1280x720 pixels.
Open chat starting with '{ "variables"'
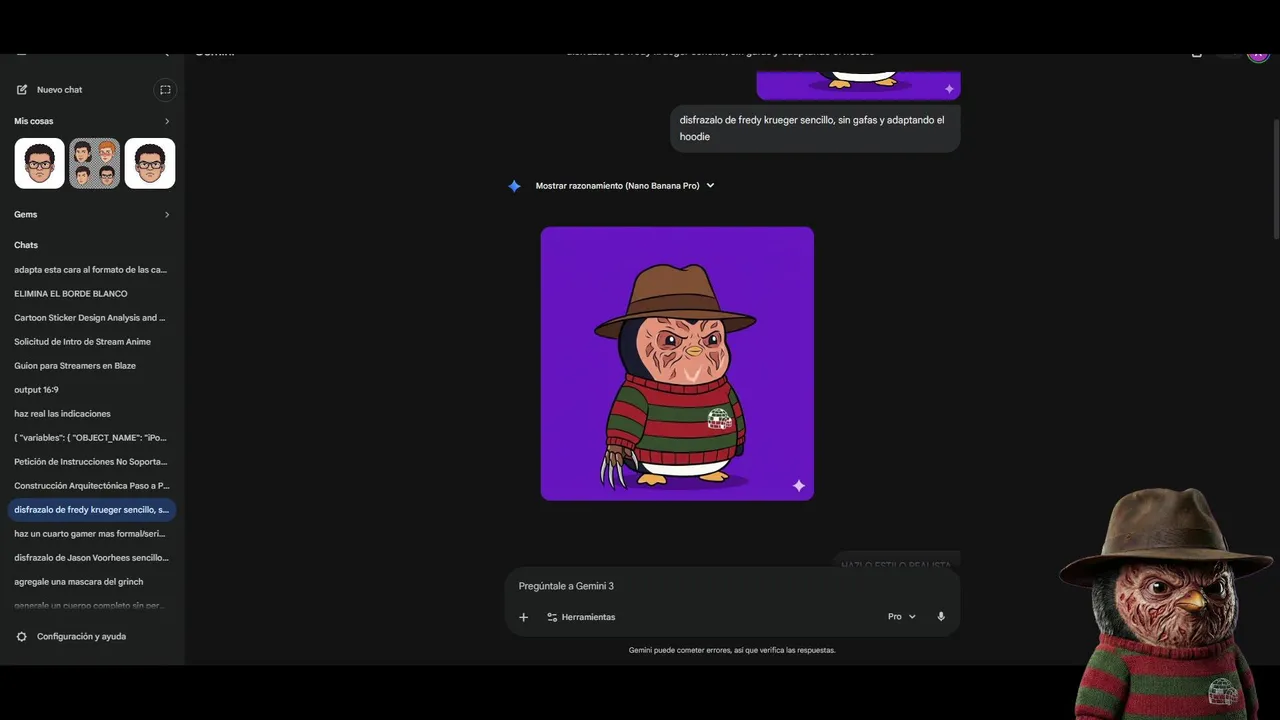click(91, 438)
